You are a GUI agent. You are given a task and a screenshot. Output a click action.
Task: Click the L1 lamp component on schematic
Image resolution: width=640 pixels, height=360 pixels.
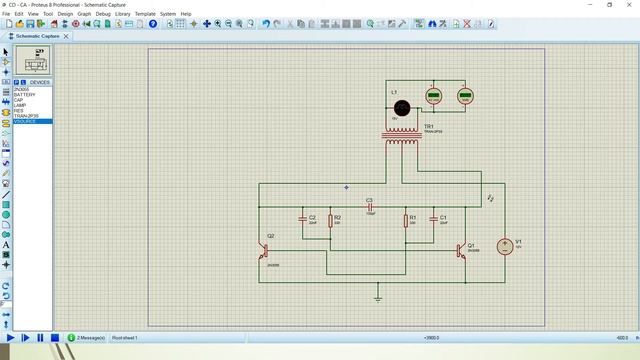(x=402, y=108)
